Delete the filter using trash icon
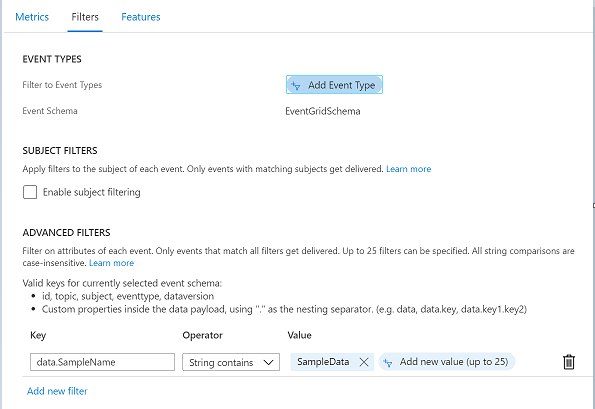 (568, 362)
